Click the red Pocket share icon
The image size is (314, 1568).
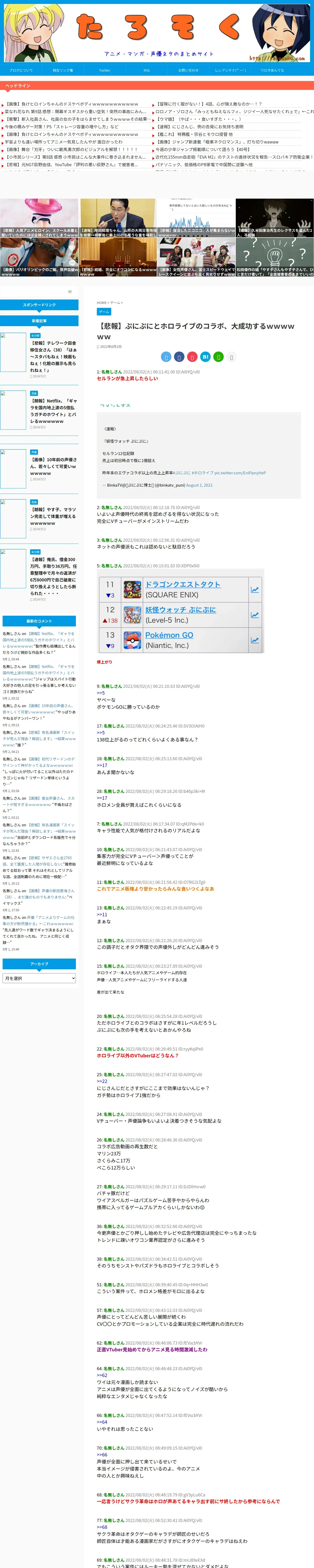pyautogui.click(x=192, y=357)
